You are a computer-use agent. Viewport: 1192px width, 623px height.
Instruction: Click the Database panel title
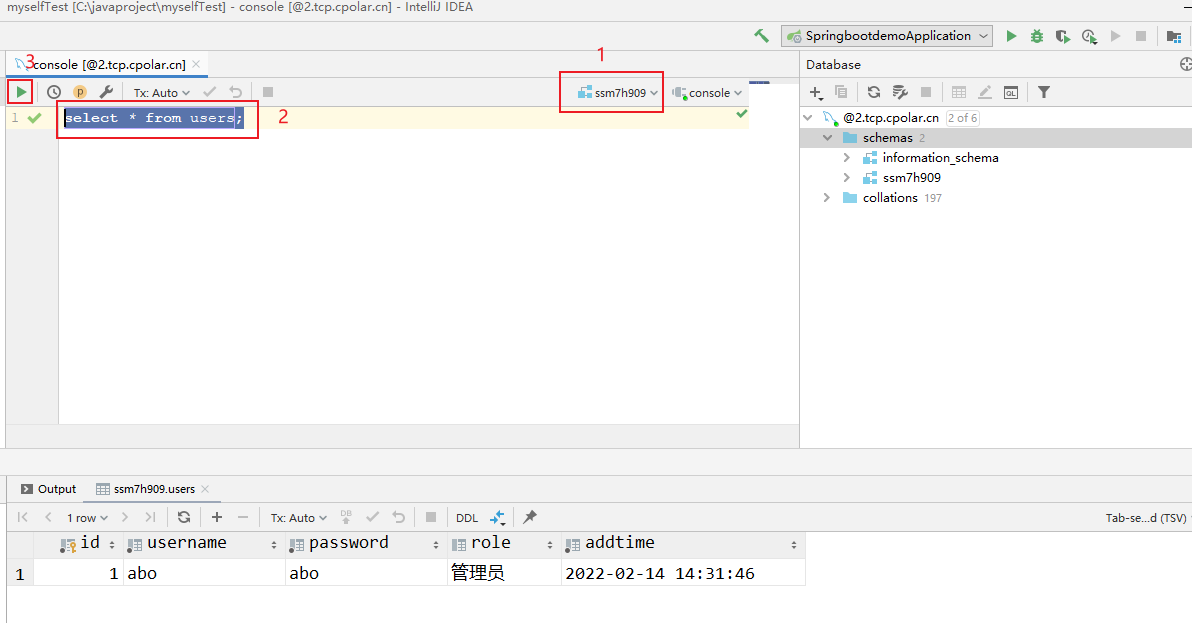[x=833, y=65]
